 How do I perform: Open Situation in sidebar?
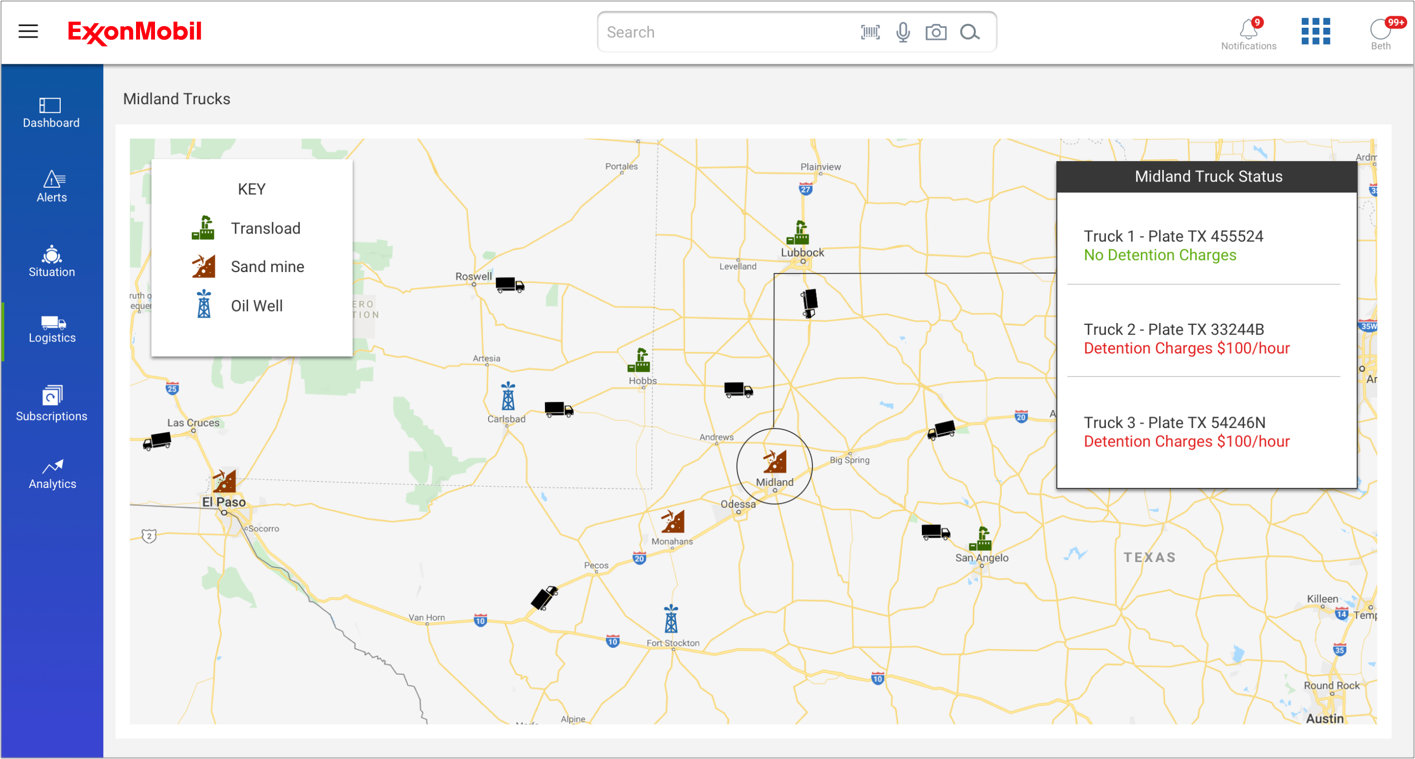pos(52,261)
